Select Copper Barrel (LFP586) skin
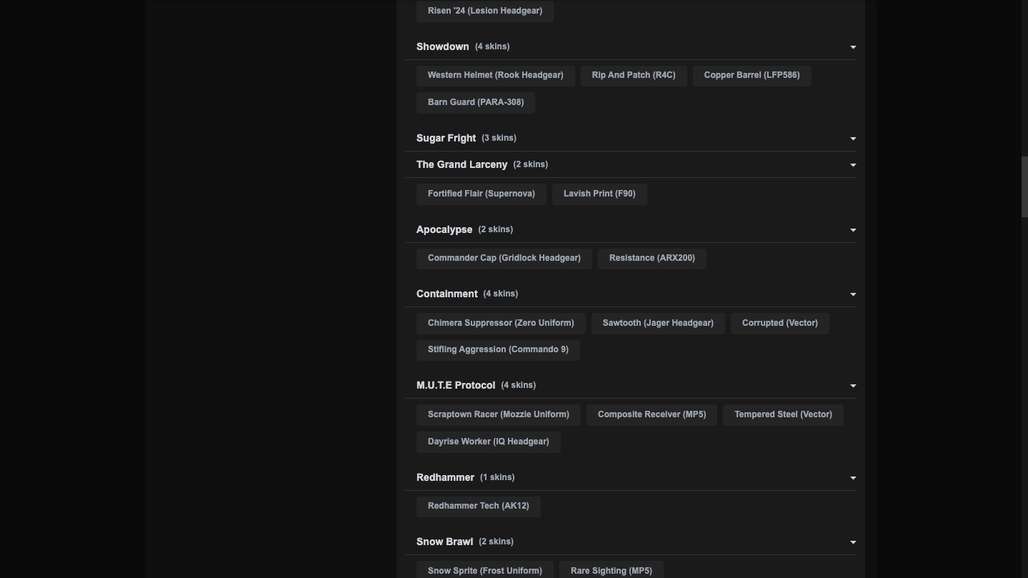 [x=751, y=75]
